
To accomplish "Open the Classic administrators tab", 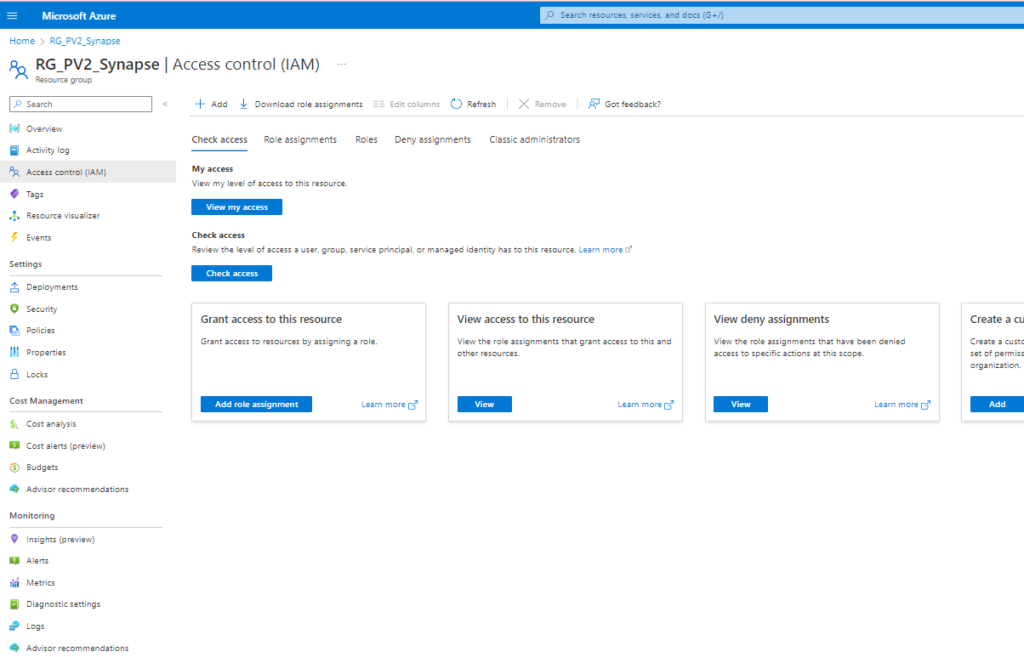I will coord(534,140).
